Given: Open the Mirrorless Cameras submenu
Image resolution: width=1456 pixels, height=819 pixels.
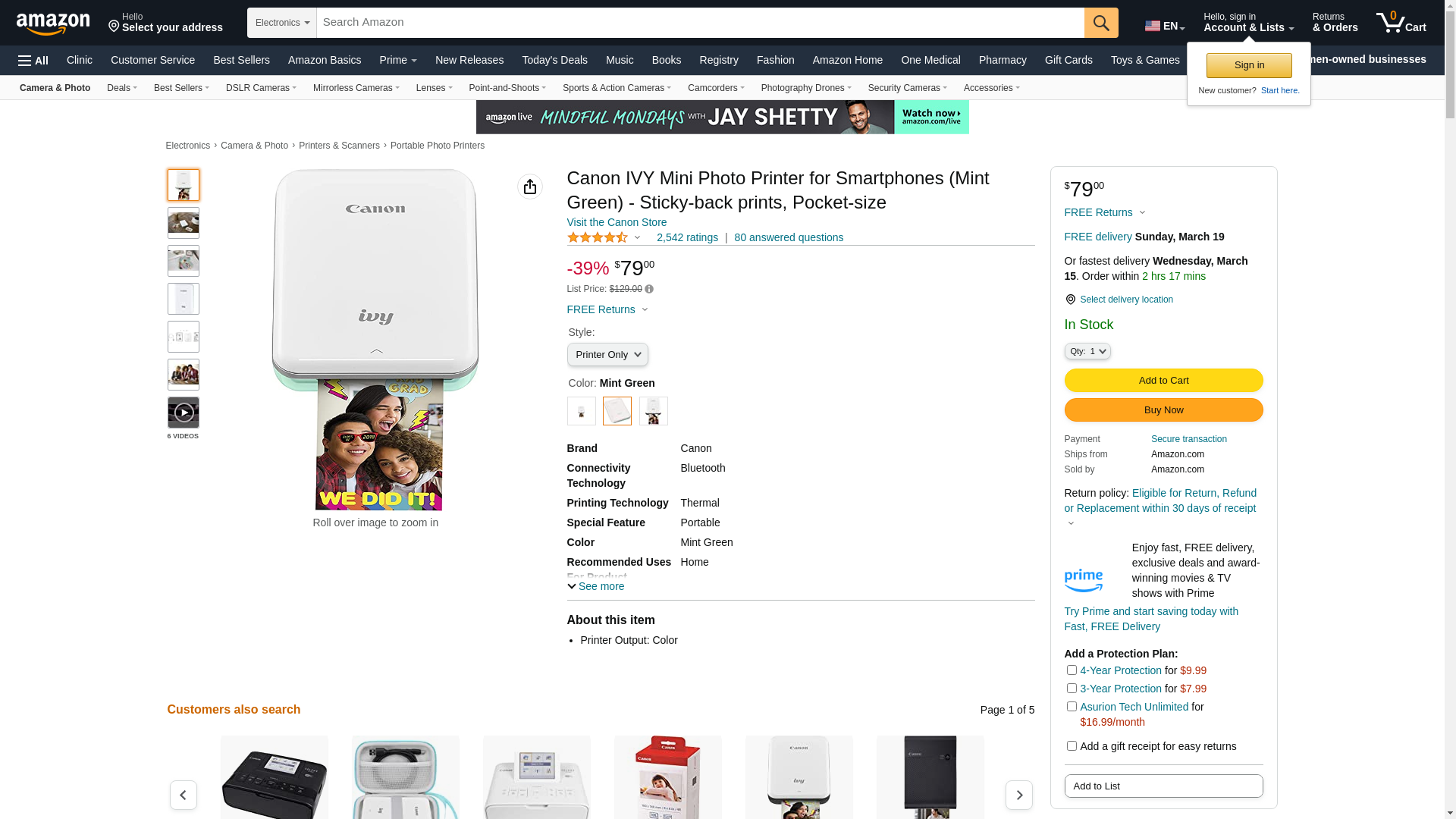Looking at the screenshot, I should pos(356,88).
